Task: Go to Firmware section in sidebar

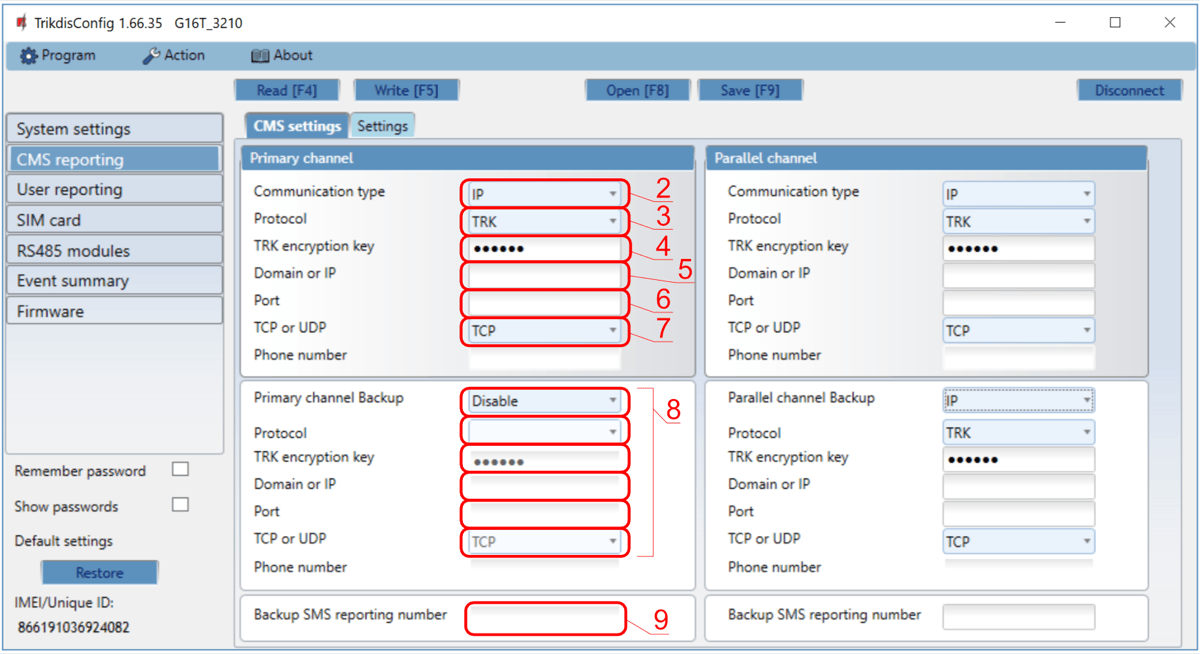Action: tap(114, 311)
